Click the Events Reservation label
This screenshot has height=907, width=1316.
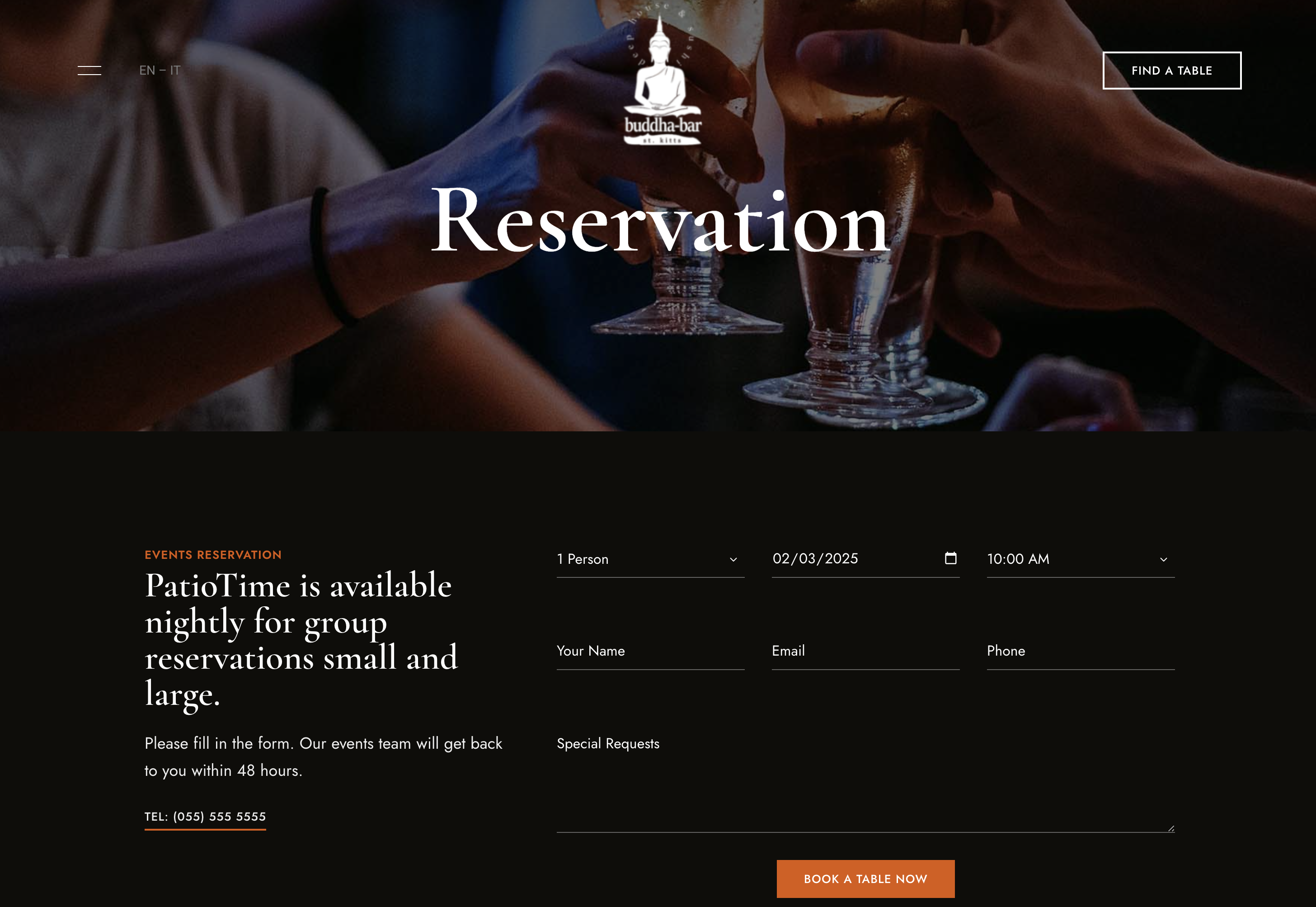213,555
